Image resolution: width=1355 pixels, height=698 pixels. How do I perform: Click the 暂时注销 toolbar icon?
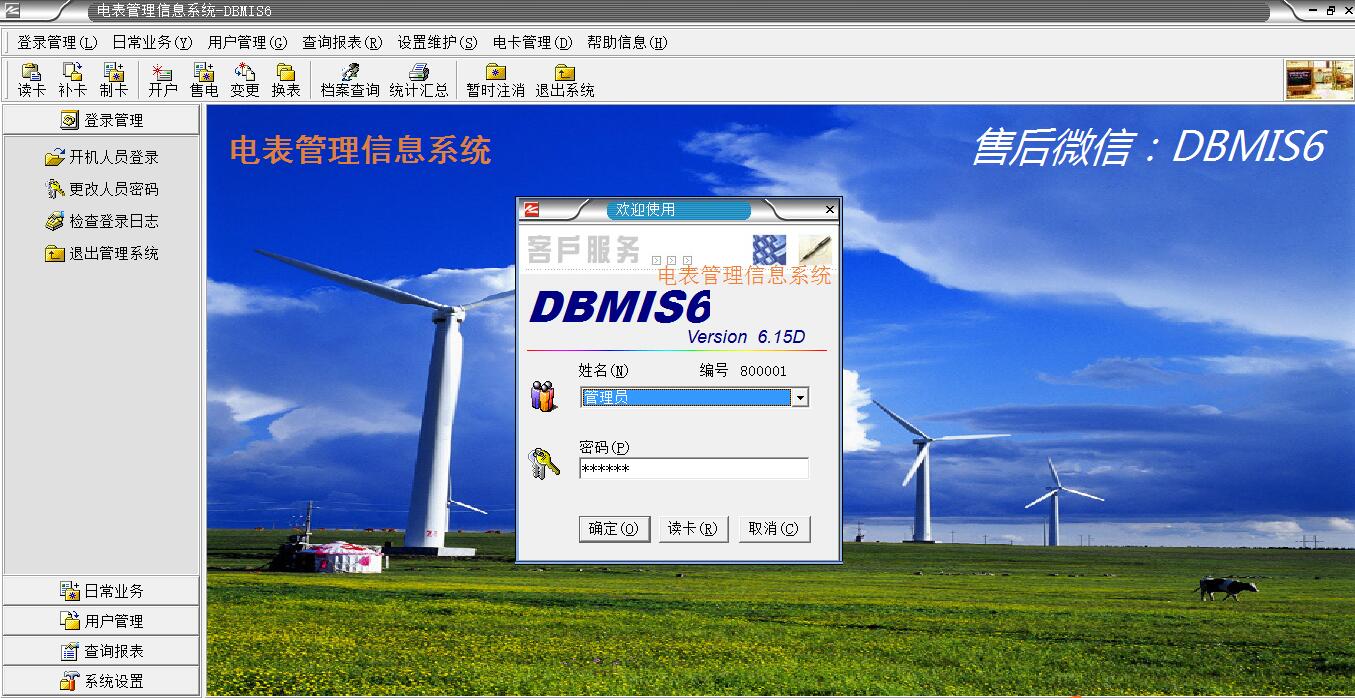[x=495, y=80]
